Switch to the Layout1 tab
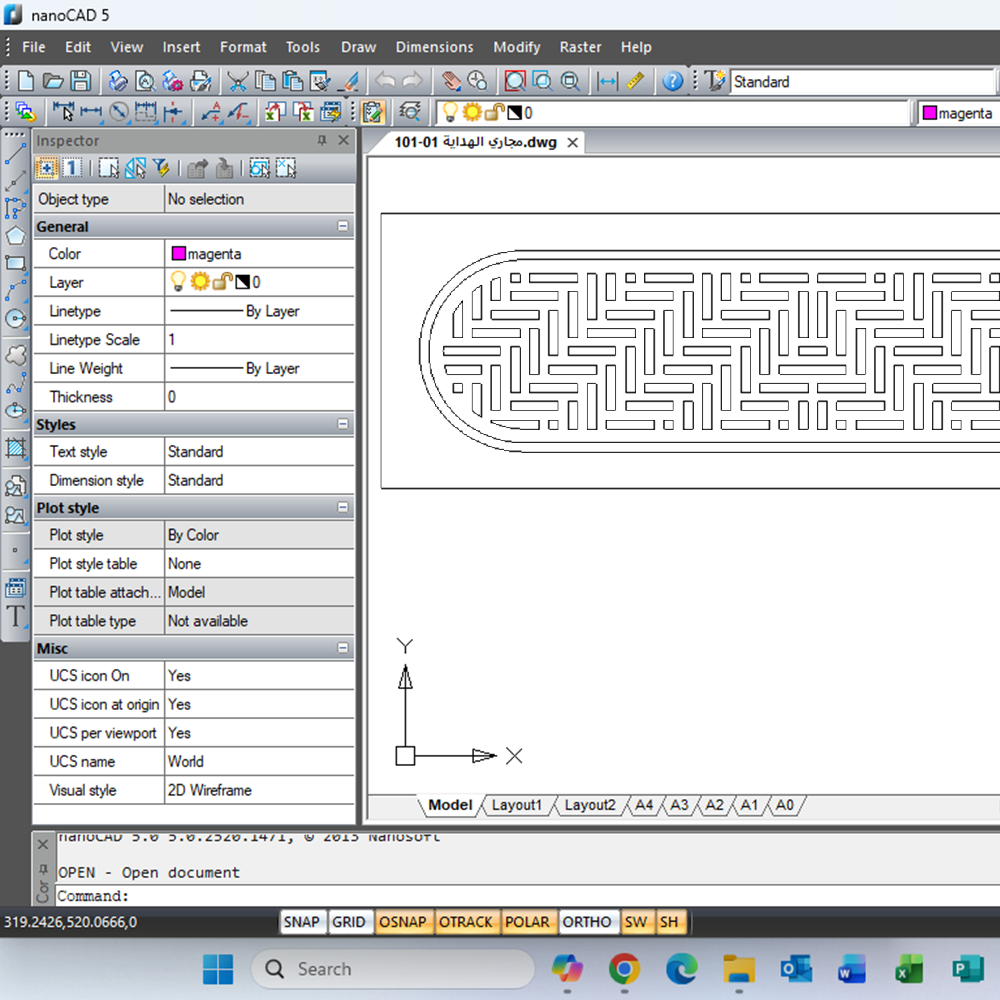1000x1000 pixels. 516,805
